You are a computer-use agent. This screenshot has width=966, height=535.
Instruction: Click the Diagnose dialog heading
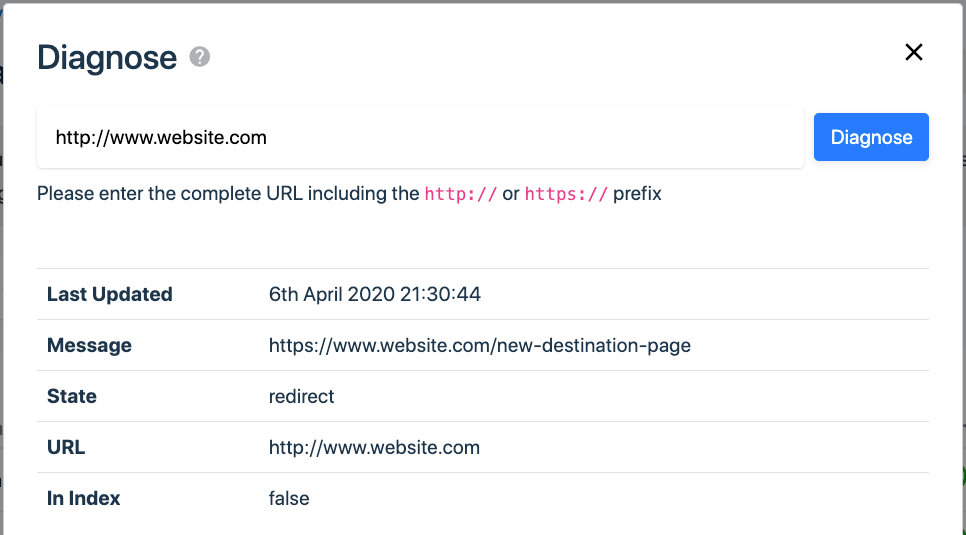tap(107, 57)
